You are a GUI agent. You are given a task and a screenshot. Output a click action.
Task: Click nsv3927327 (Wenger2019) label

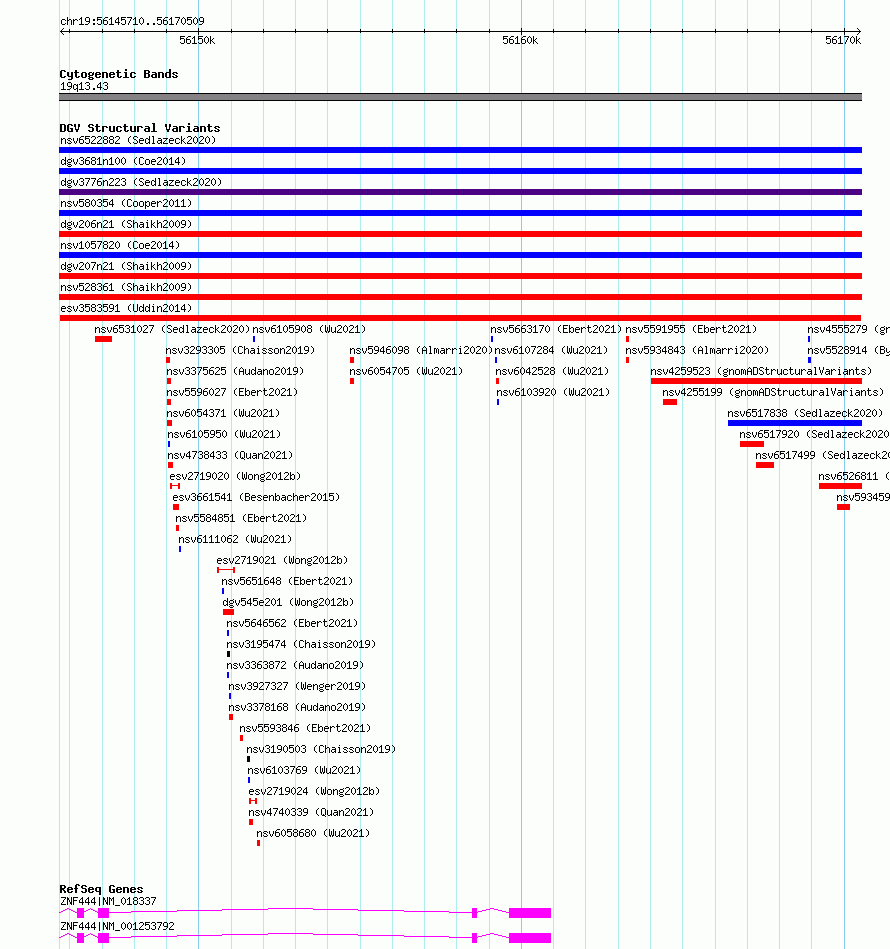click(x=297, y=686)
